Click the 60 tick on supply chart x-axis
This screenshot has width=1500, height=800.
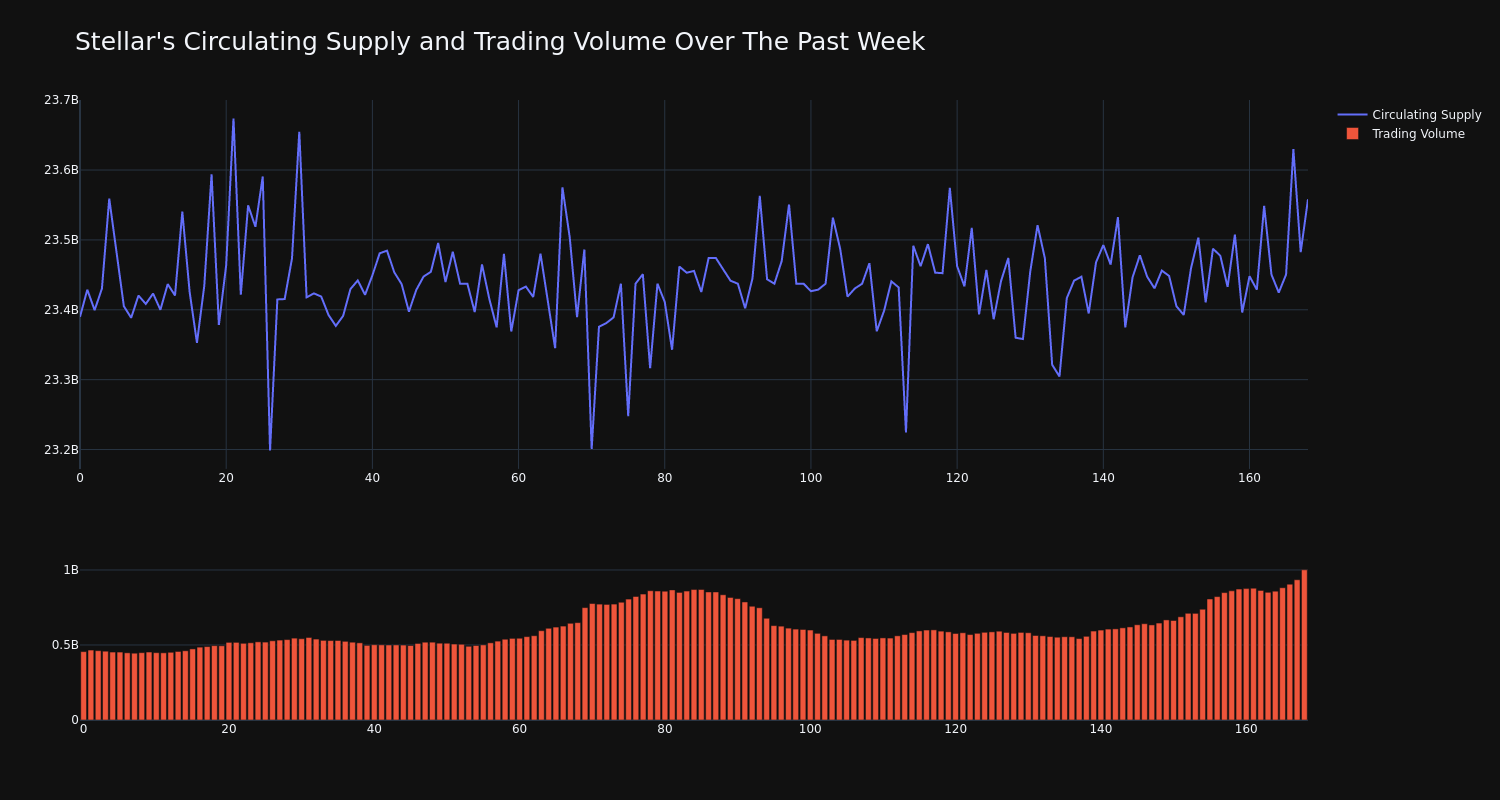(518, 478)
